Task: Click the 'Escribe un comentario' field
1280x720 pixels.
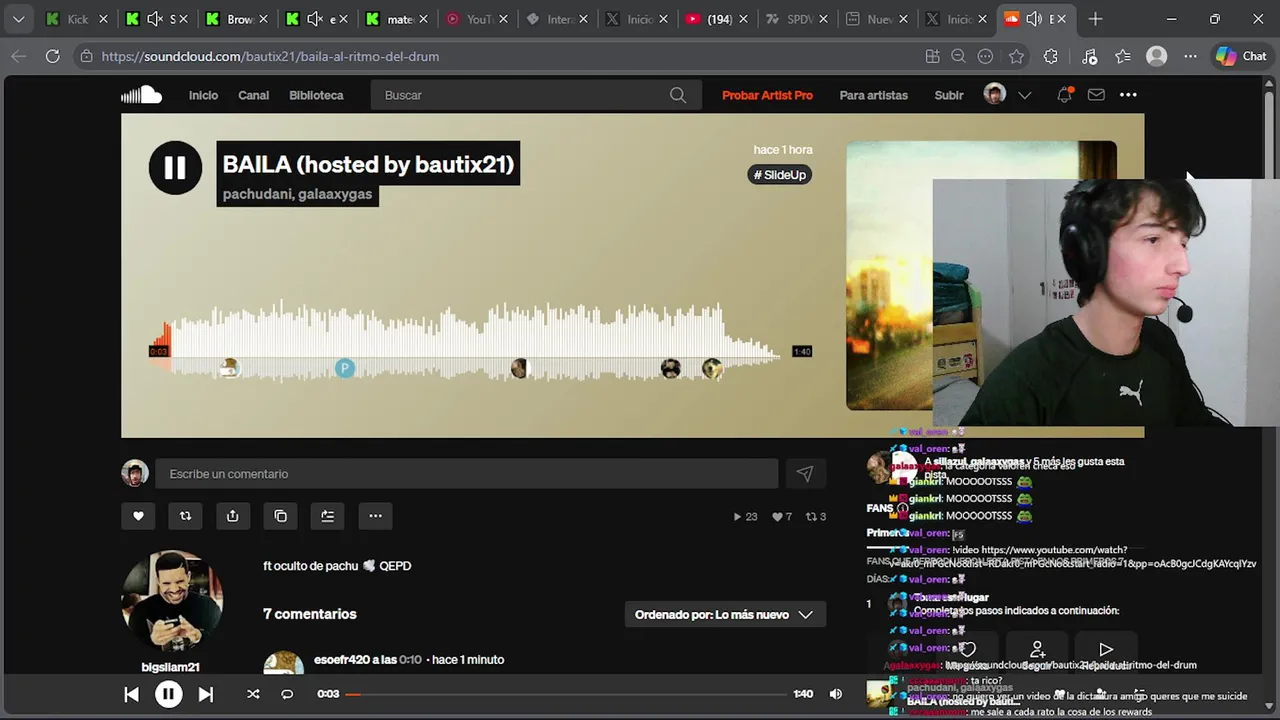Action: (x=466, y=474)
